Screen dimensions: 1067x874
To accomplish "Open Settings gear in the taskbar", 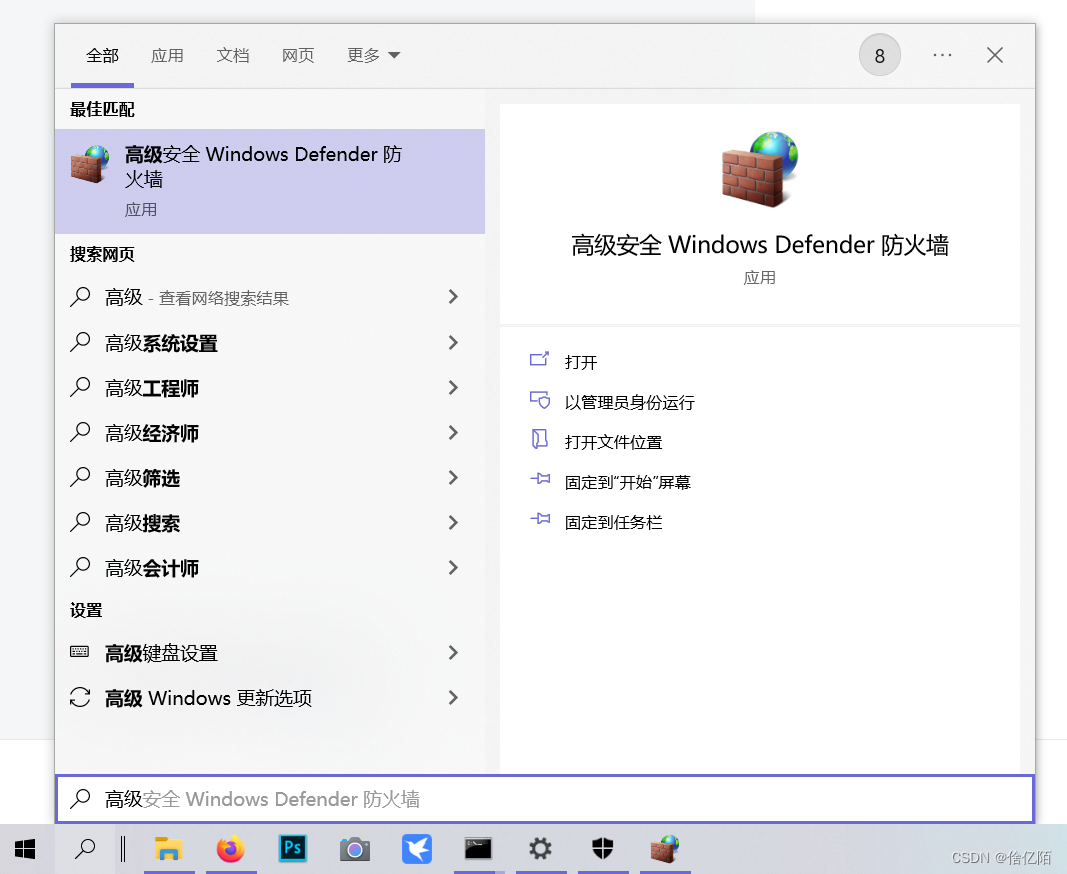I will 540,849.
